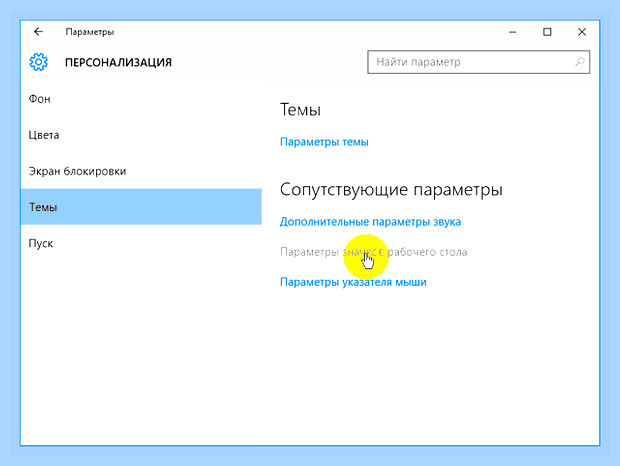Minimize the Параметры window
Image resolution: width=620 pixels, height=466 pixels.
click(x=513, y=32)
